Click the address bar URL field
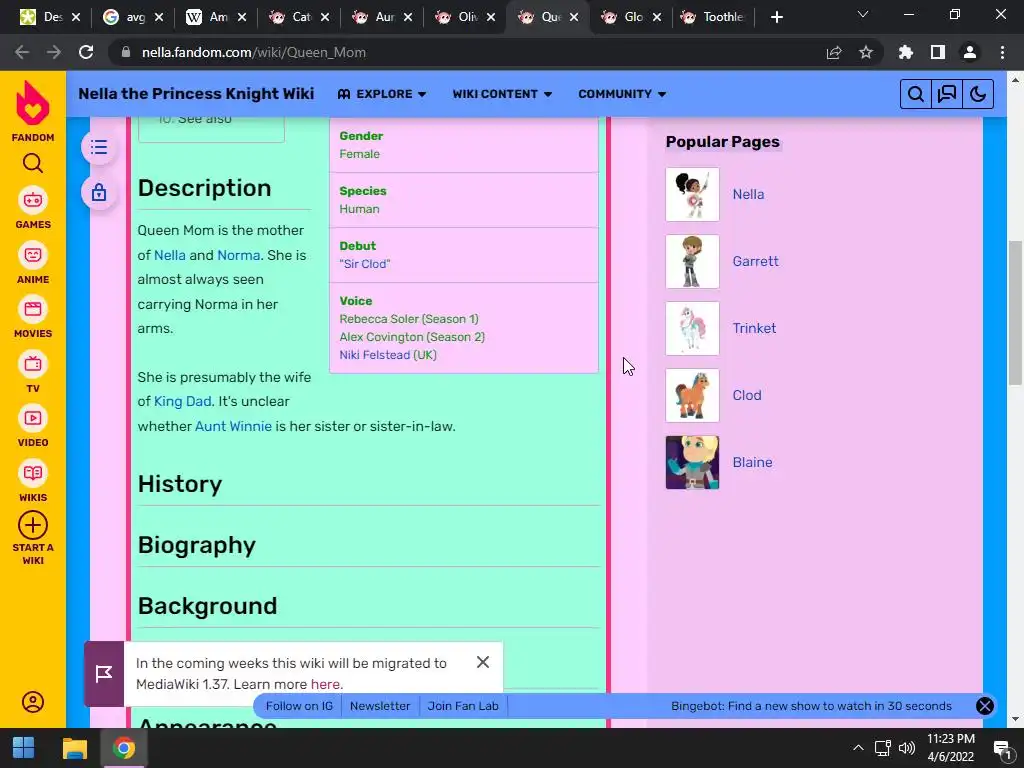 pos(457,52)
